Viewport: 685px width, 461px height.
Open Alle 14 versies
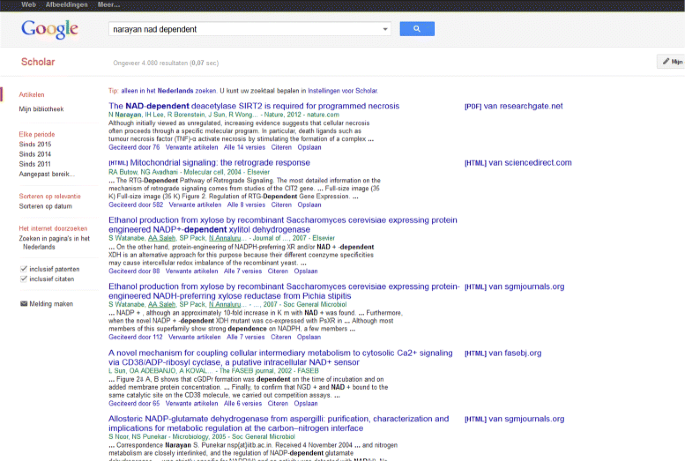pyautogui.click(x=245, y=147)
